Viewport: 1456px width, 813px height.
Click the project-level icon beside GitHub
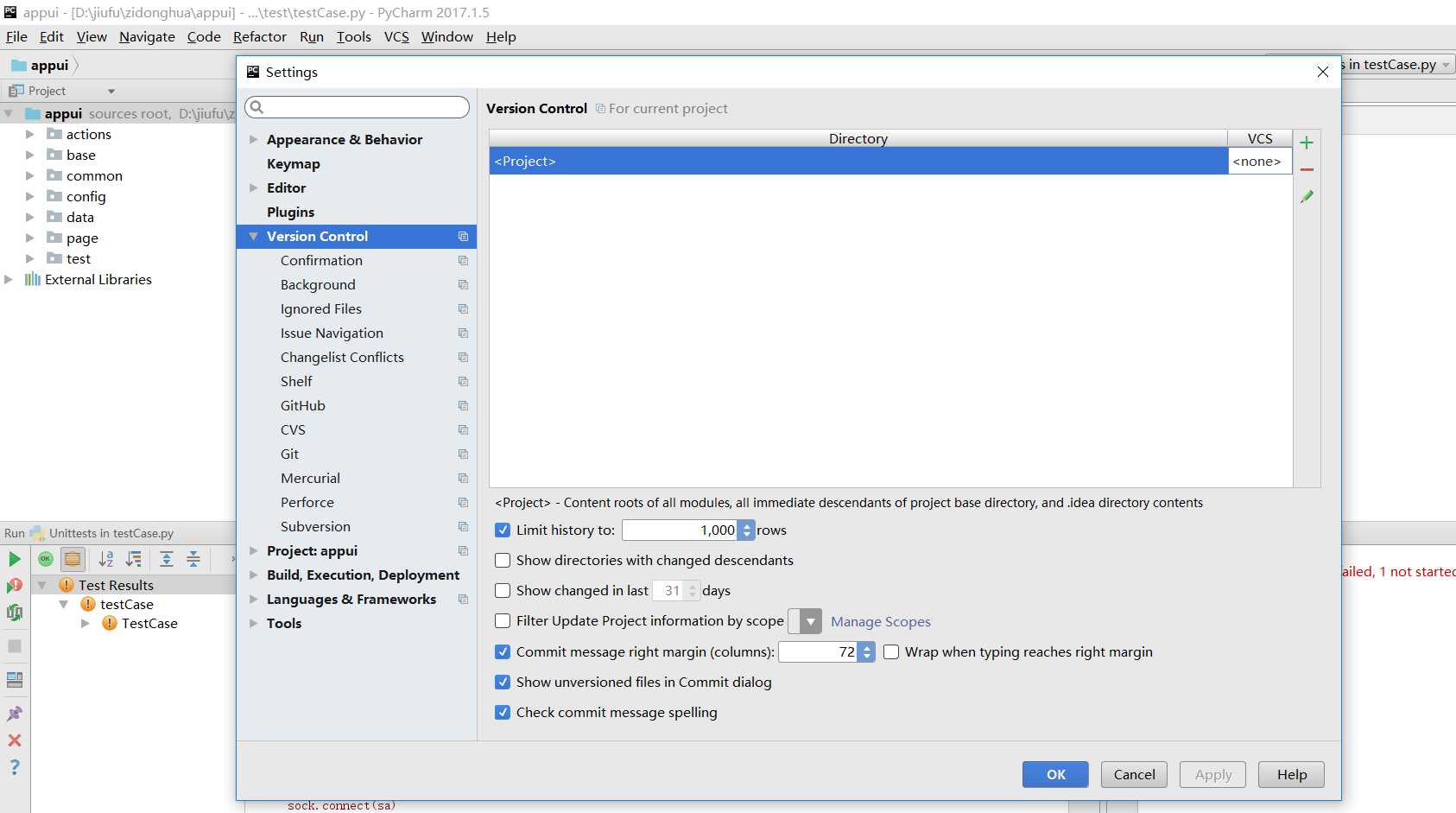(463, 405)
